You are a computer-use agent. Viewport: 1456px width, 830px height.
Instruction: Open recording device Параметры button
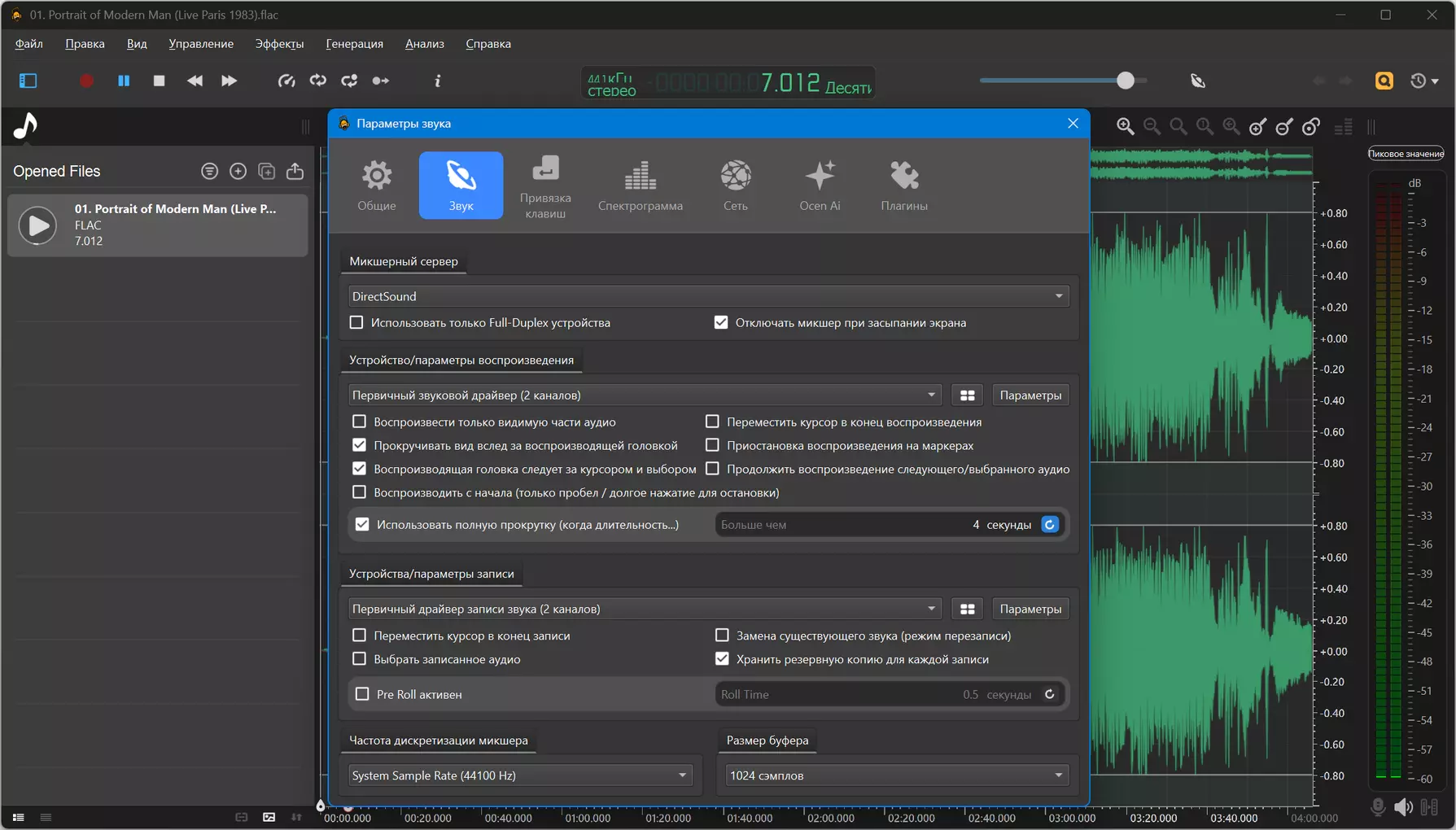click(x=1030, y=609)
